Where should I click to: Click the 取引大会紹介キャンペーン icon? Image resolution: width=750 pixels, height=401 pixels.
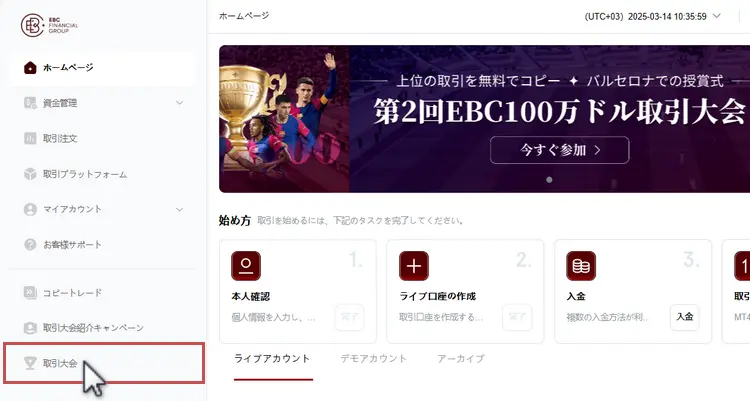[x=30, y=328]
